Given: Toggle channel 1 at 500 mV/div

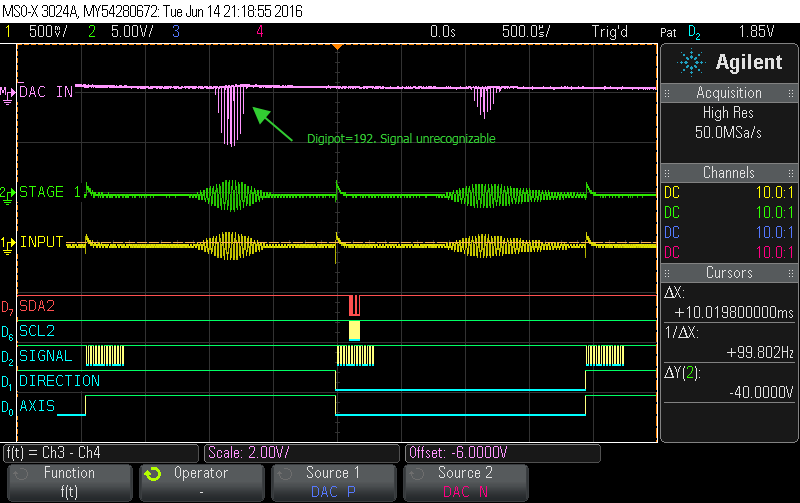Looking at the screenshot, I should coord(42,32).
